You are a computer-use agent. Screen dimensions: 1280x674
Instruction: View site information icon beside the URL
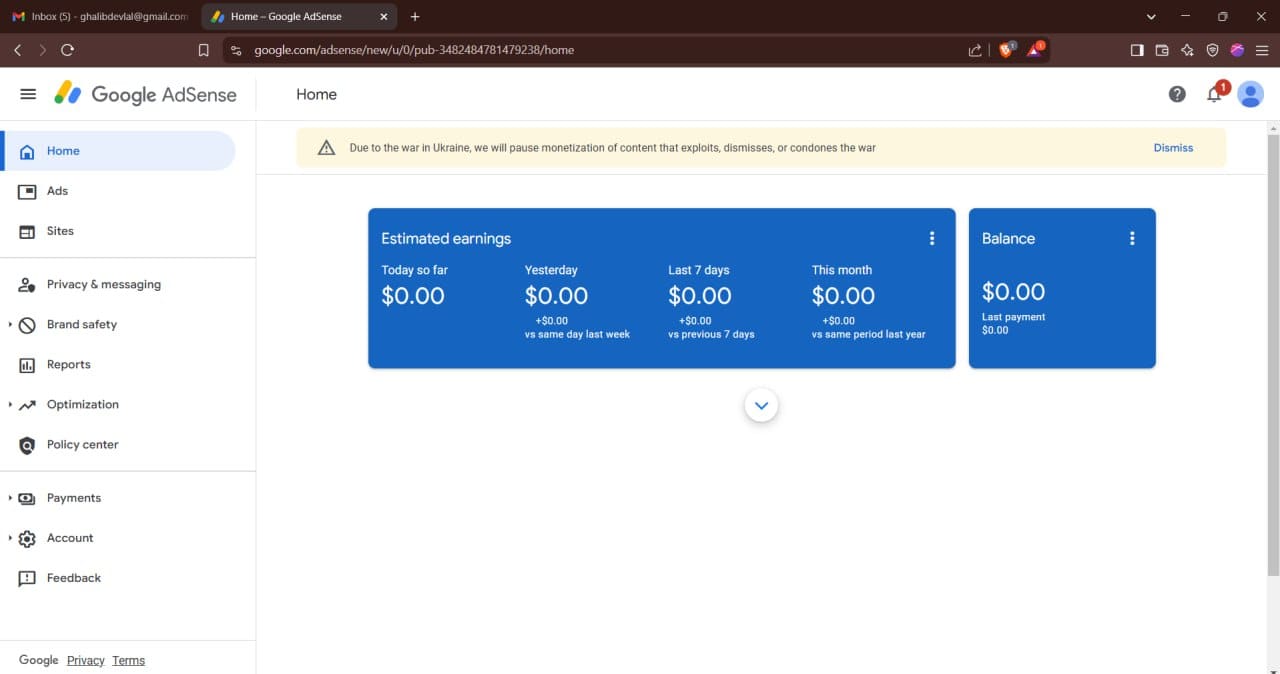[x=236, y=50]
